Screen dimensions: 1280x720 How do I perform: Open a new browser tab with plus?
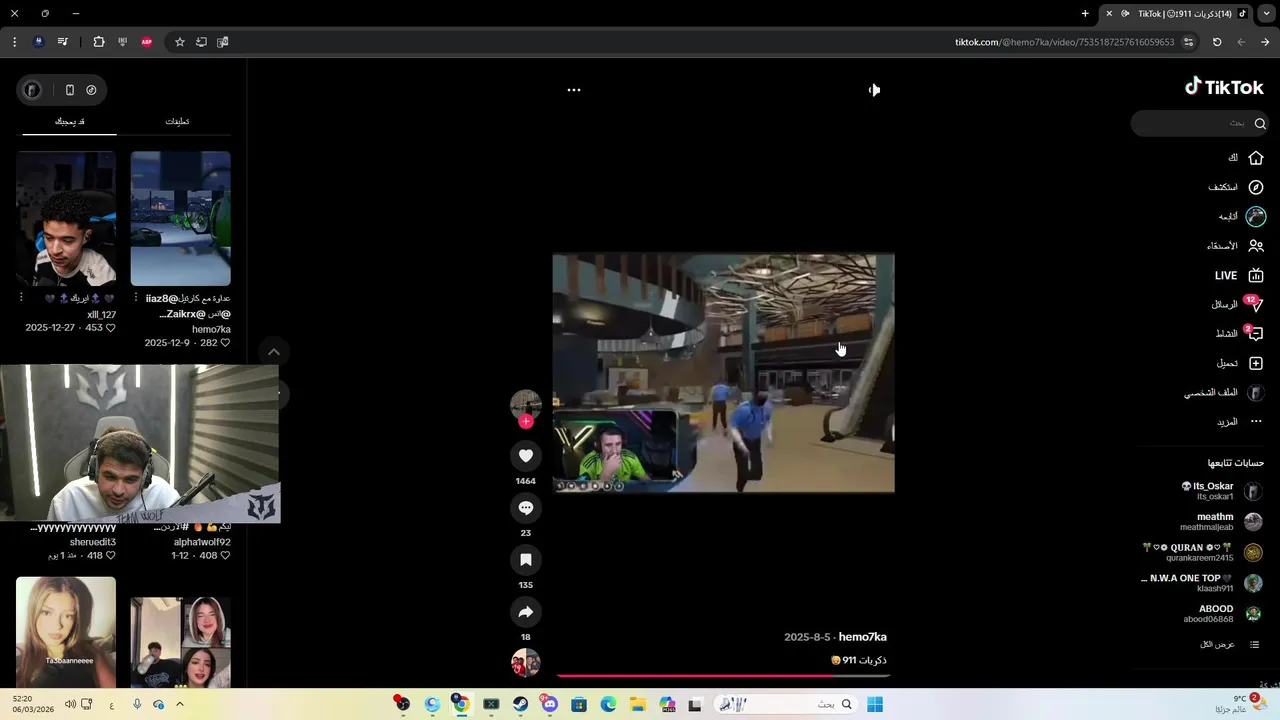tap(1085, 14)
